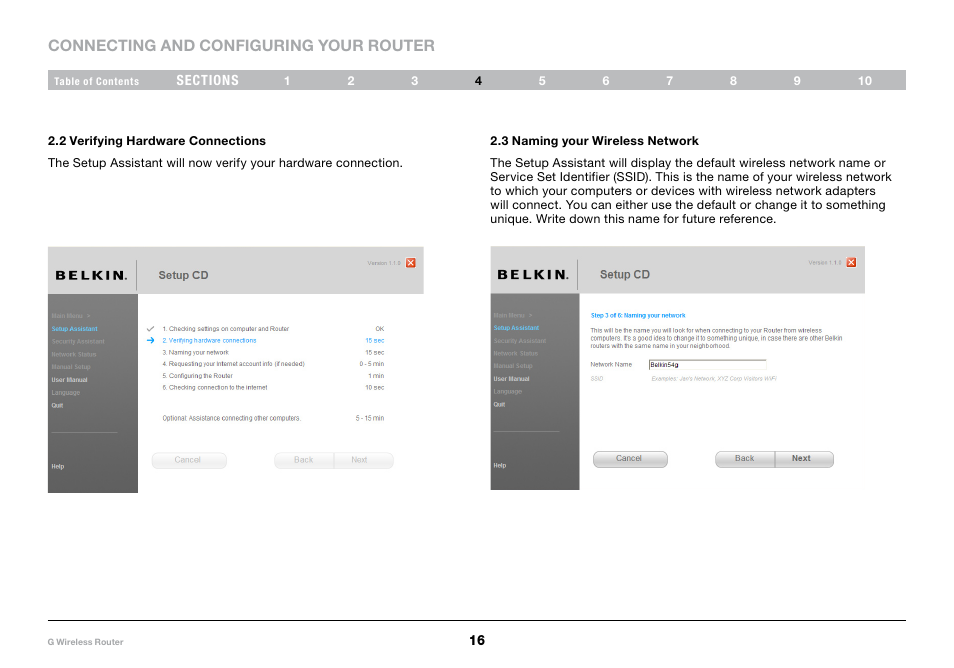Open User Manual in left Setup CD sidebar

(x=69, y=380)
